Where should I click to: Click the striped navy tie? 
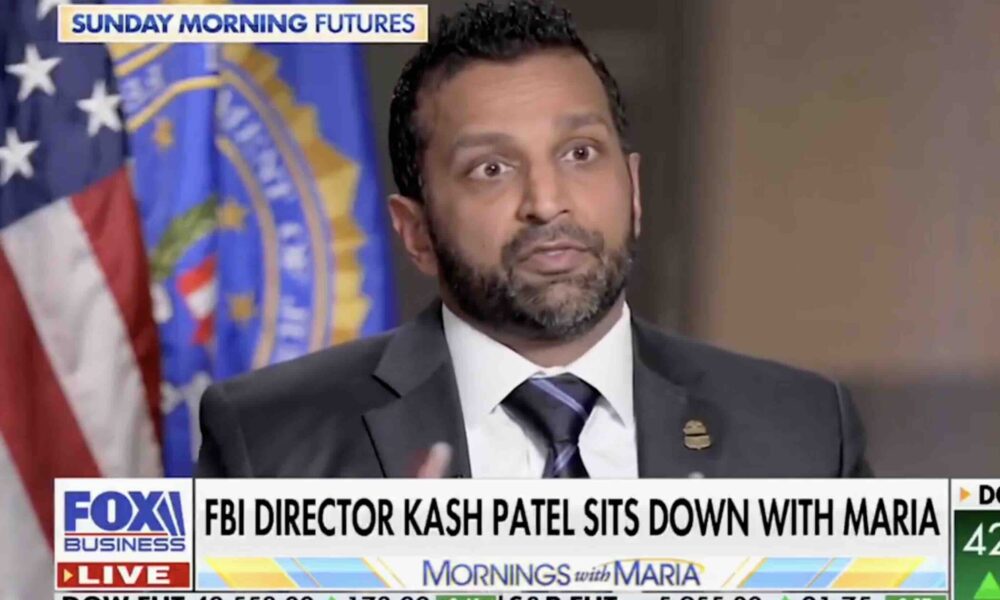(x=554, y=425)
